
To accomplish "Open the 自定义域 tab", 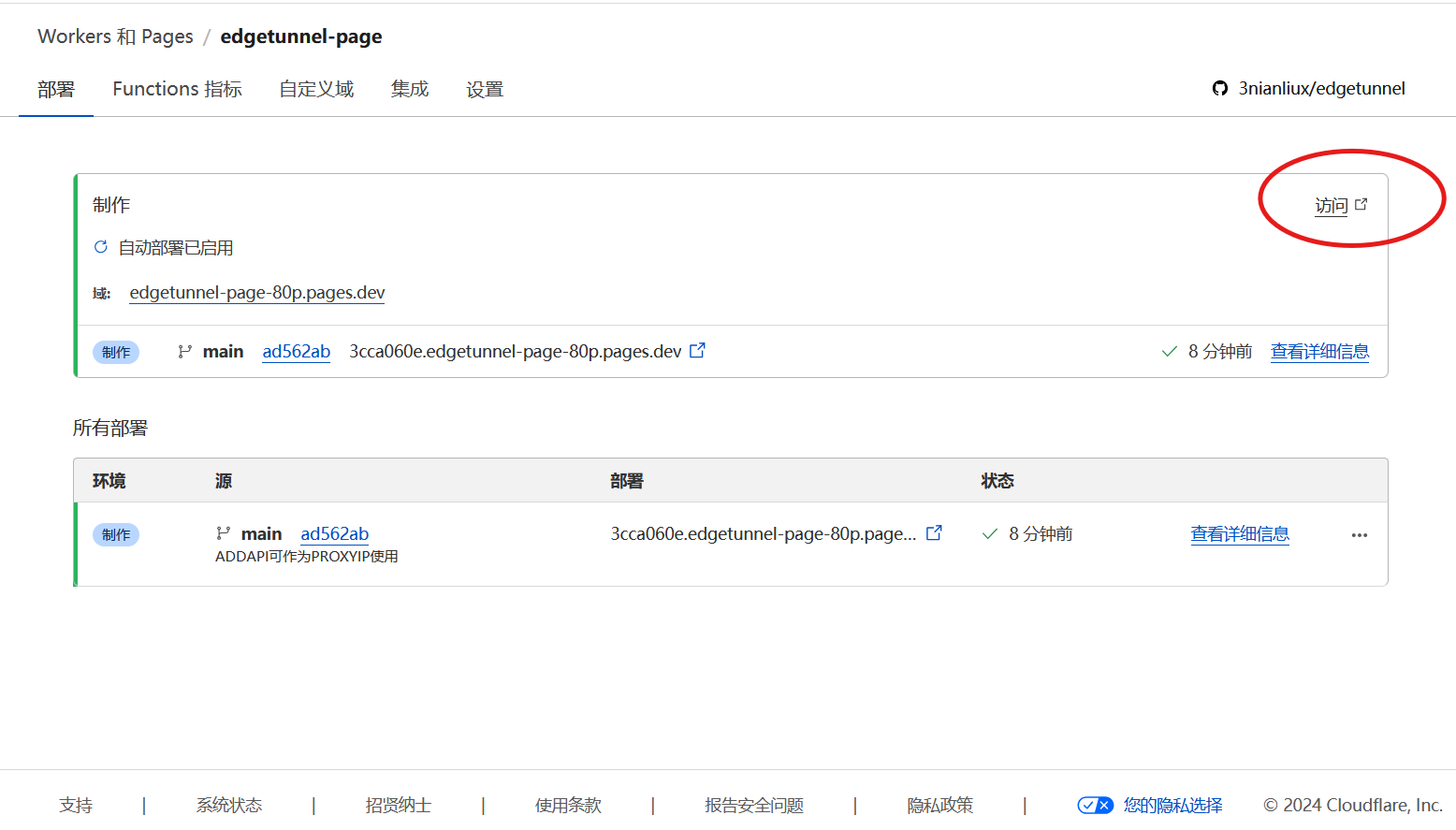I will [316, 89].
